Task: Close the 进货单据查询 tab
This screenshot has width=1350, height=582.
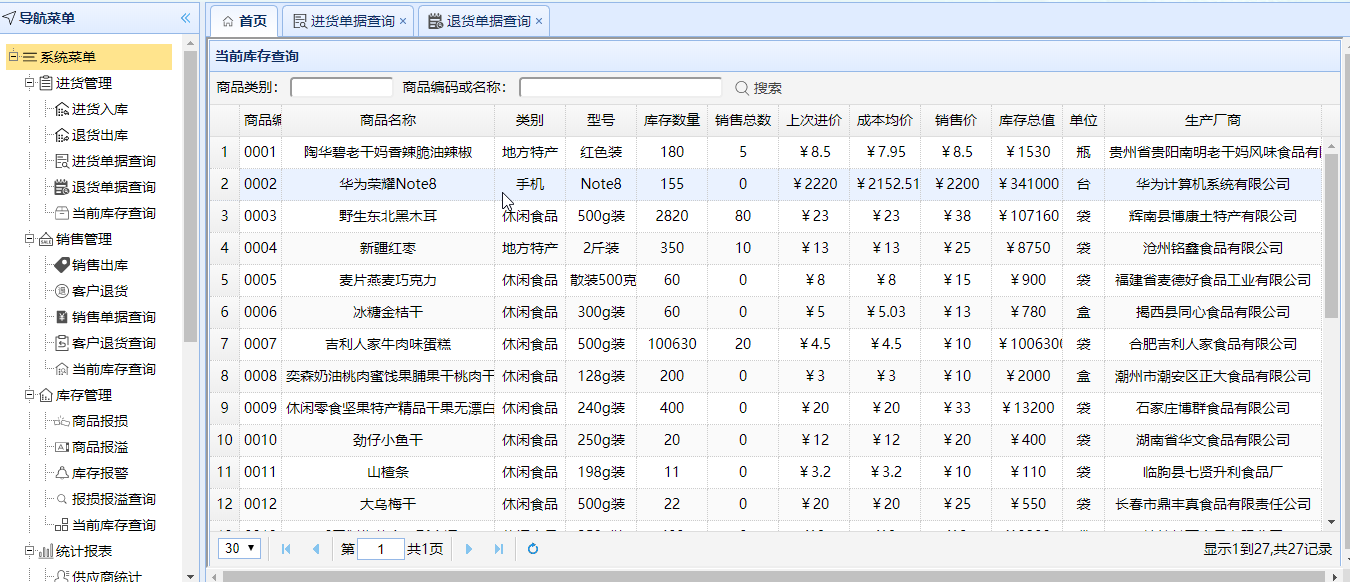Action: (x=403, y=21)
